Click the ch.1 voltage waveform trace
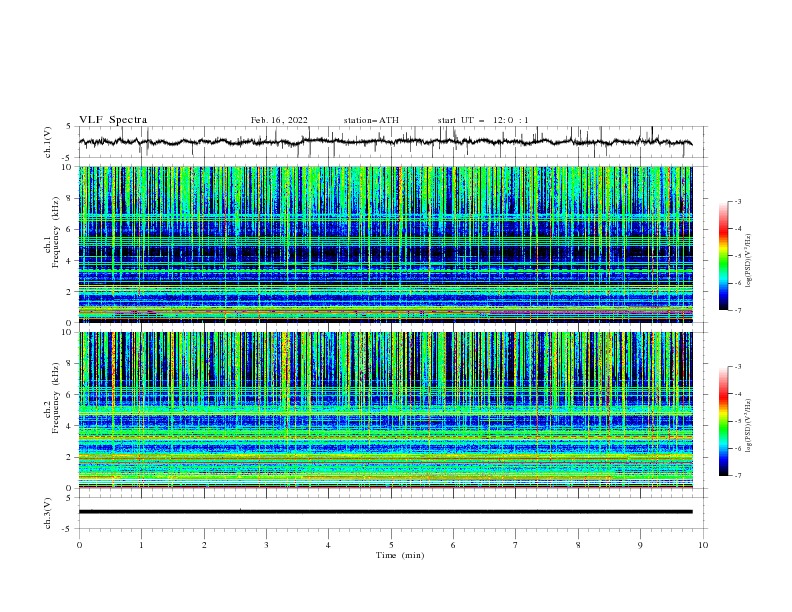 point(385,142)
